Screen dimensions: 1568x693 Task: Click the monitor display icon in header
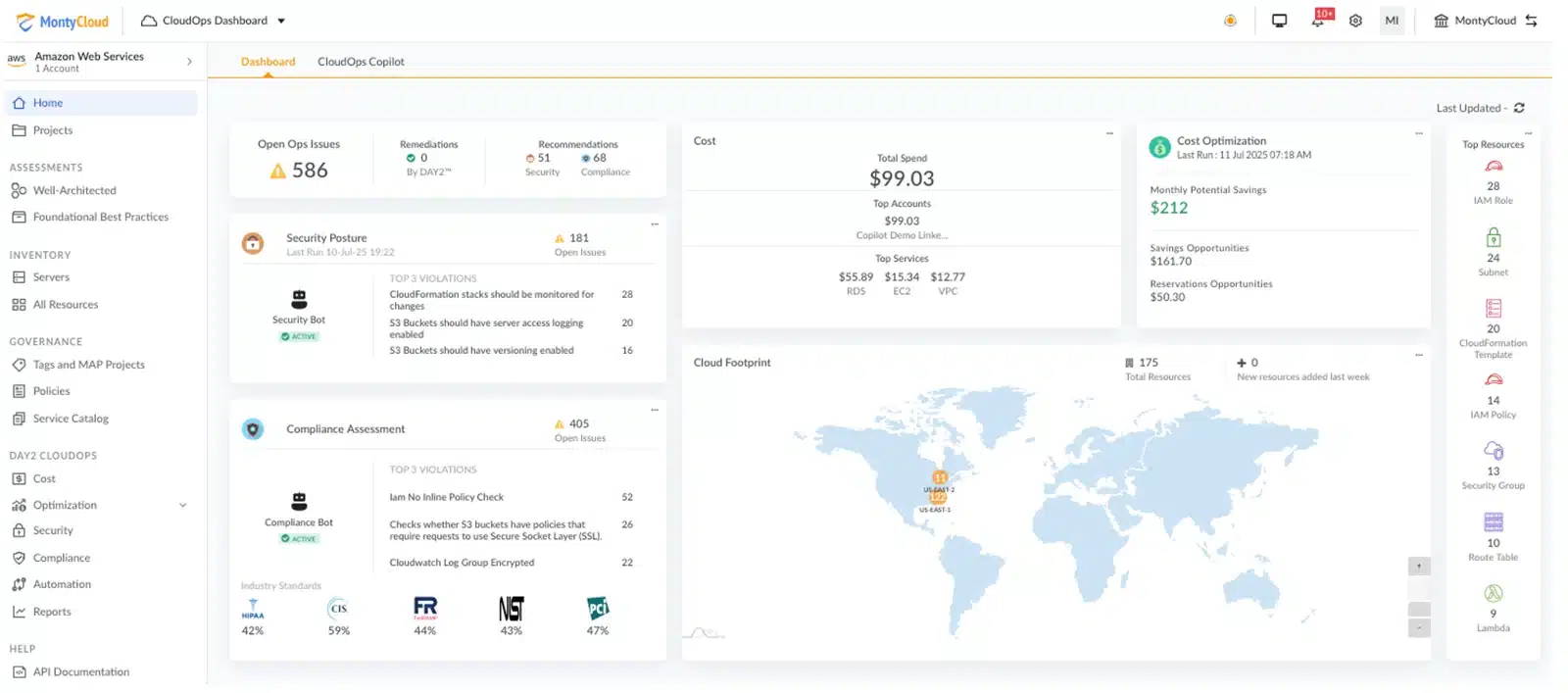(1279, 21)
